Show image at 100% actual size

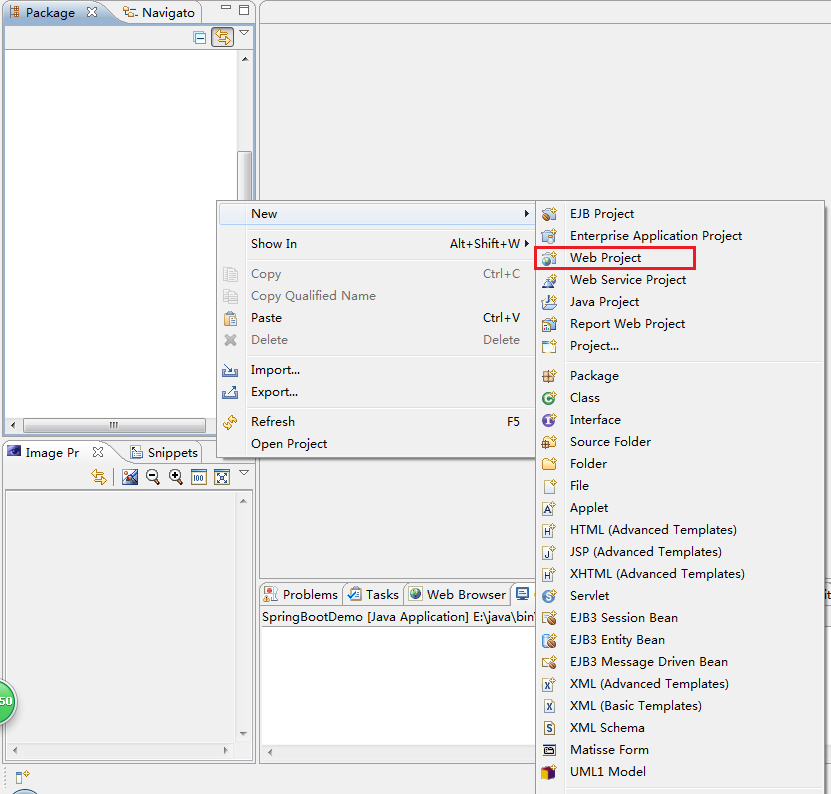tap(199, 477)
